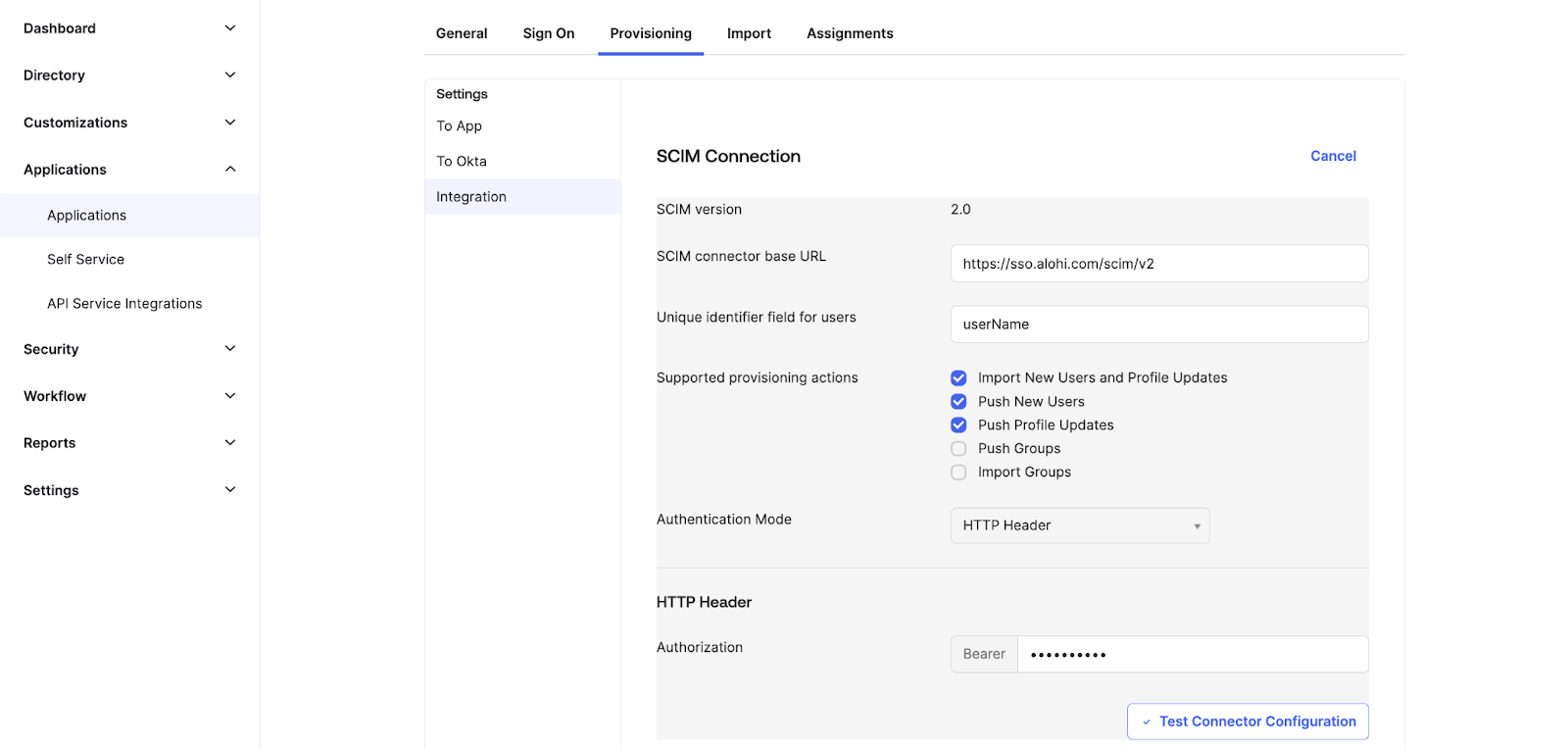Uncheck the Push New Users checkbox
Viewport: 1568px width, 751px height.
958,402
